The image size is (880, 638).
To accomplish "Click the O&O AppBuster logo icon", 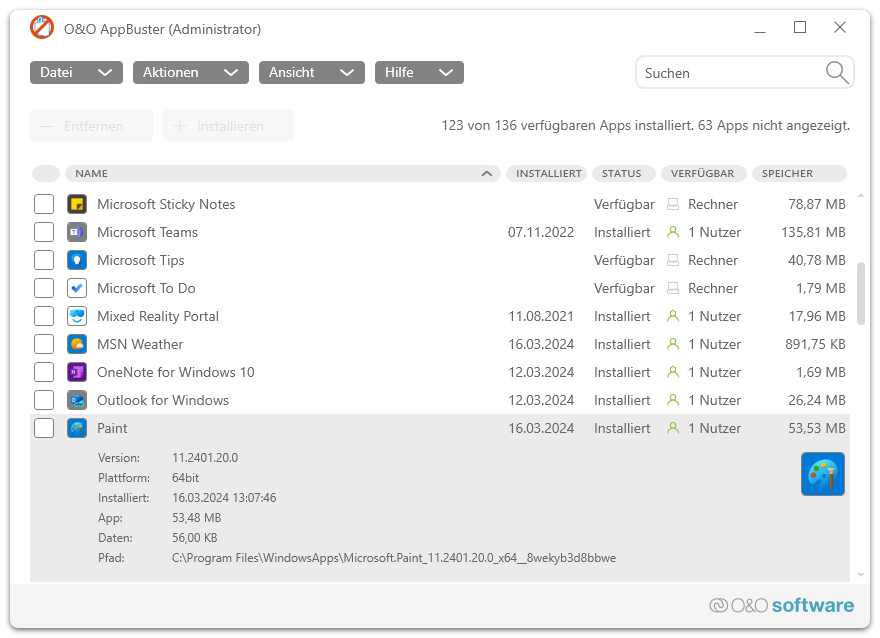I will click(x=42, y=27).
